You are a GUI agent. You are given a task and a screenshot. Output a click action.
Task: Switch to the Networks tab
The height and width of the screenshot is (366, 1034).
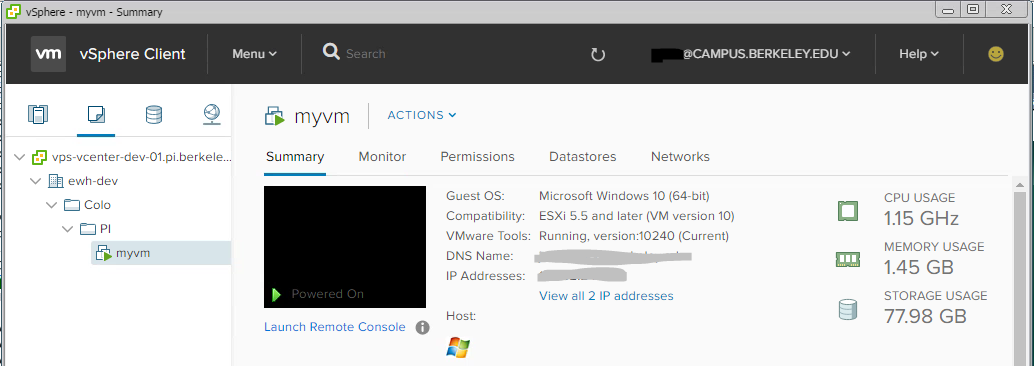coord(681,157)
